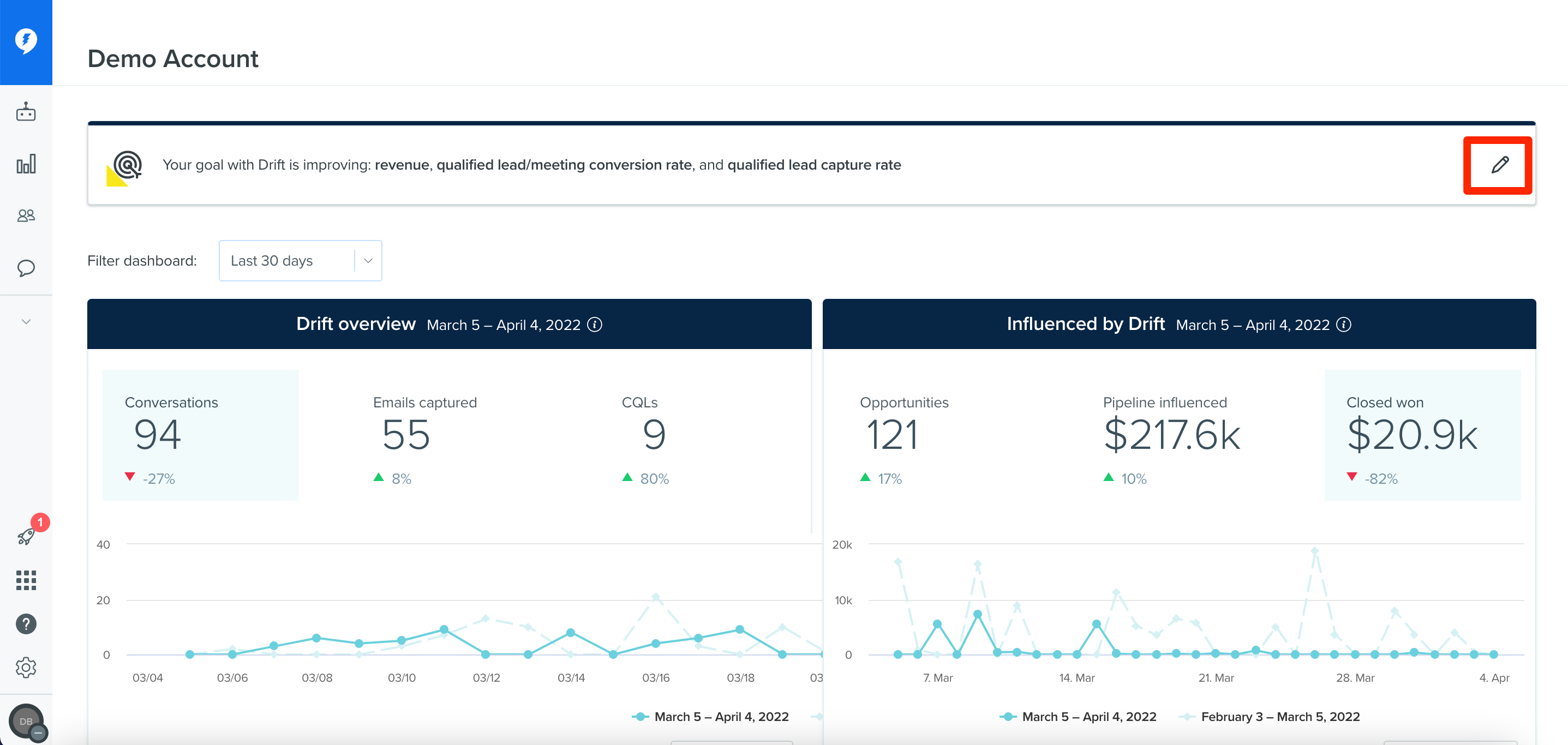This screenshot has width=1568, height=745.
Task: Click the 03/12 data point on overview chart
Action: [x=485, y=654]
